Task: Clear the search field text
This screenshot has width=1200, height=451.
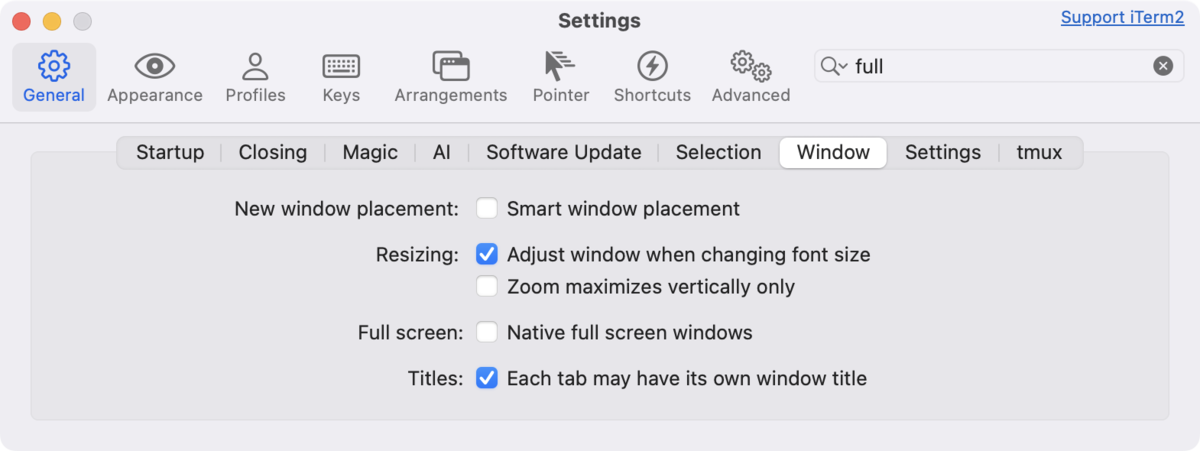Action: tap(1163, 66)
